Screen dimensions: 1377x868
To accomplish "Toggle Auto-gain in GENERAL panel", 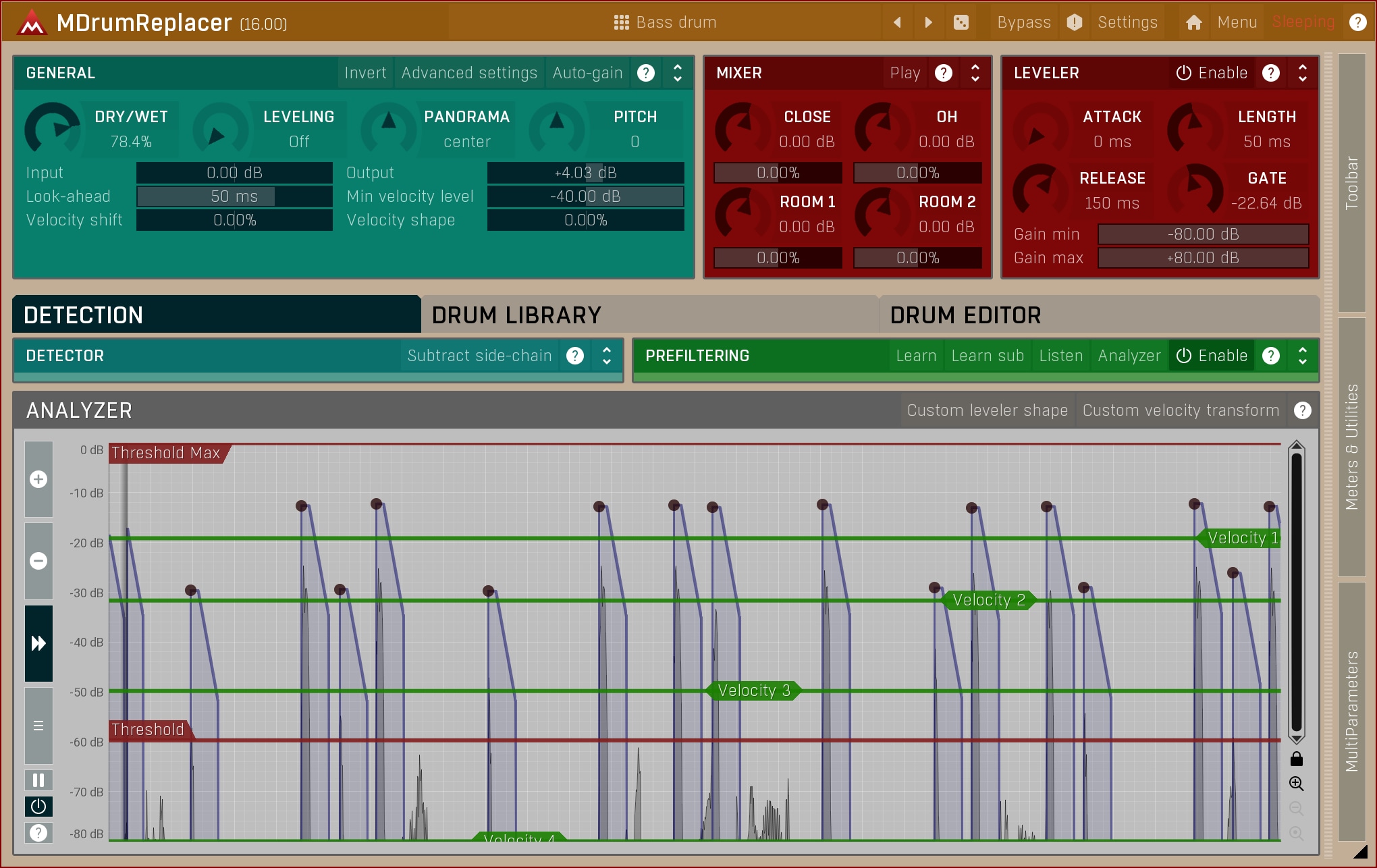I will [587, 73].
